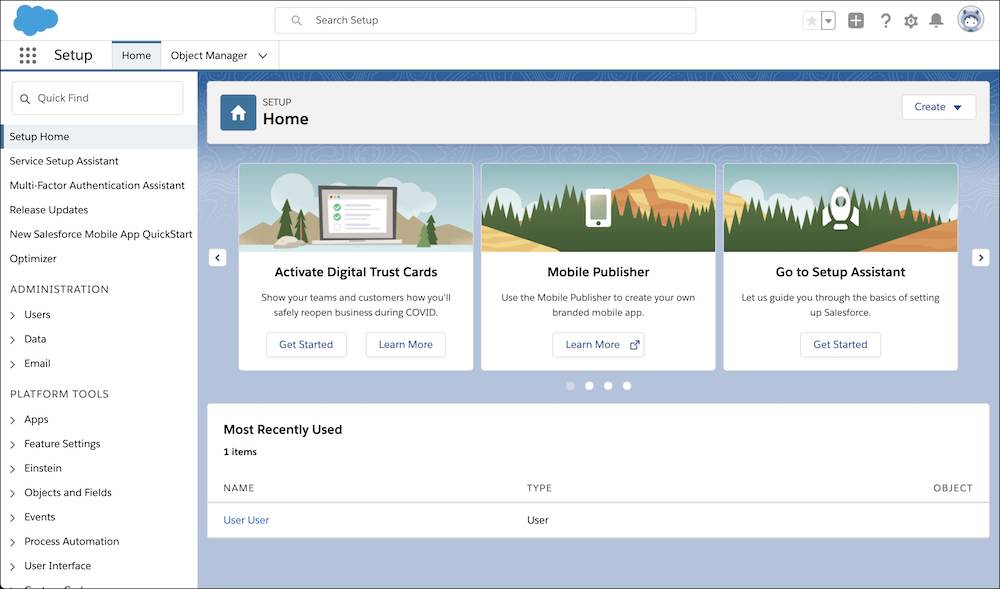Image resolution: width=1000 pixels, height=589 pixels.
Task: Click Get Started on Digital Trust Cards
Action: tap(306, 345)
